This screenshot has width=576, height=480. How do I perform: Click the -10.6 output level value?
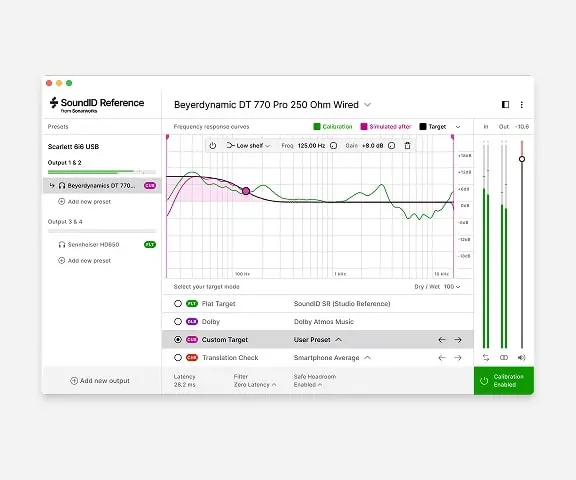coord(522,127)
